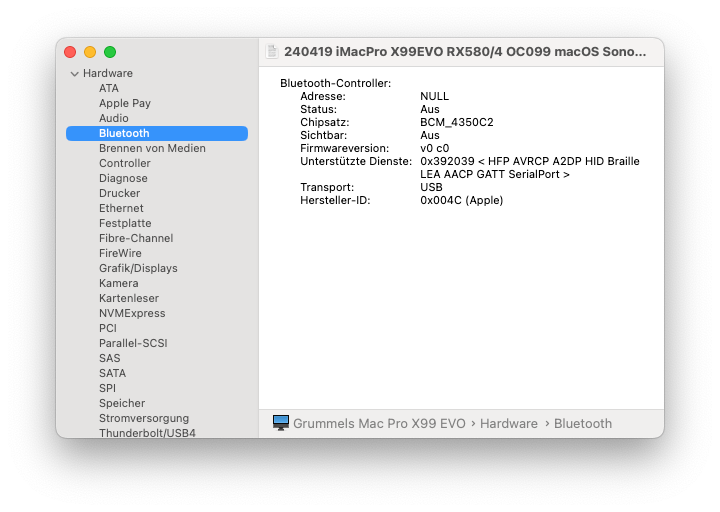The image size is (720, 512).
Task: Collapse the Hardware section chevron
Action: [74, 73]
